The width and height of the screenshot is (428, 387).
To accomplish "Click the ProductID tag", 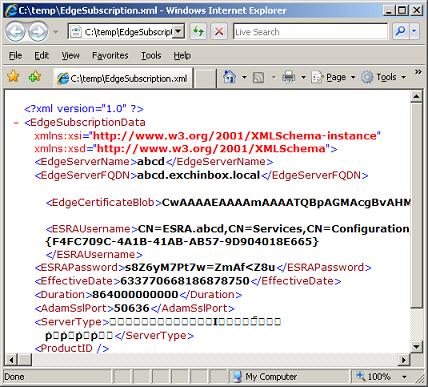I will tap(72, 348).
